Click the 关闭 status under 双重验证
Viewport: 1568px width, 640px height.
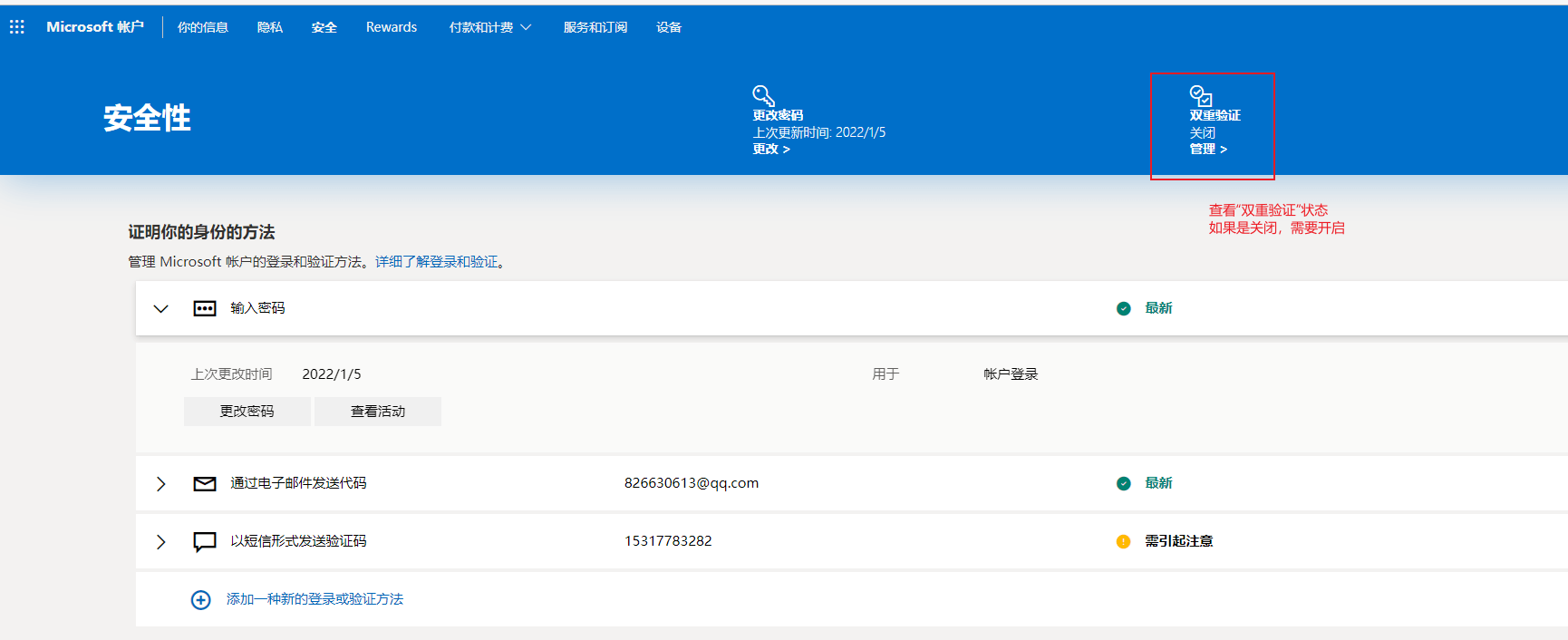1203,132
